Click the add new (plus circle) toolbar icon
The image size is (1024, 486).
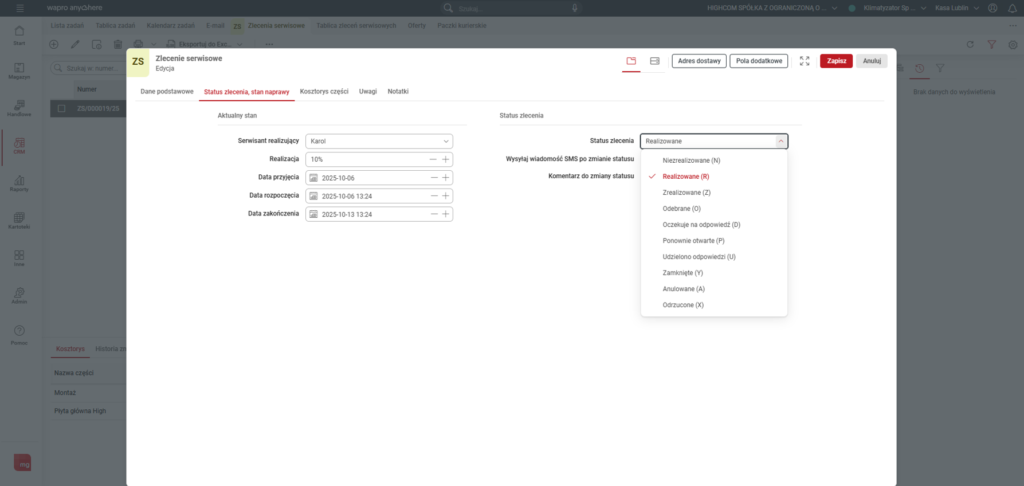pyautogui.click(x=54, y=44)
